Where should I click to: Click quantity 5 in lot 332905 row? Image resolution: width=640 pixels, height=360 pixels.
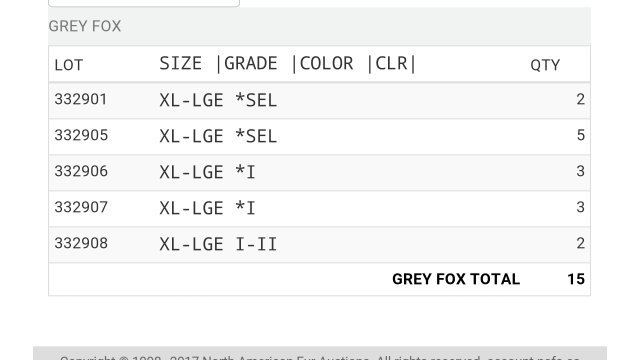580,135
